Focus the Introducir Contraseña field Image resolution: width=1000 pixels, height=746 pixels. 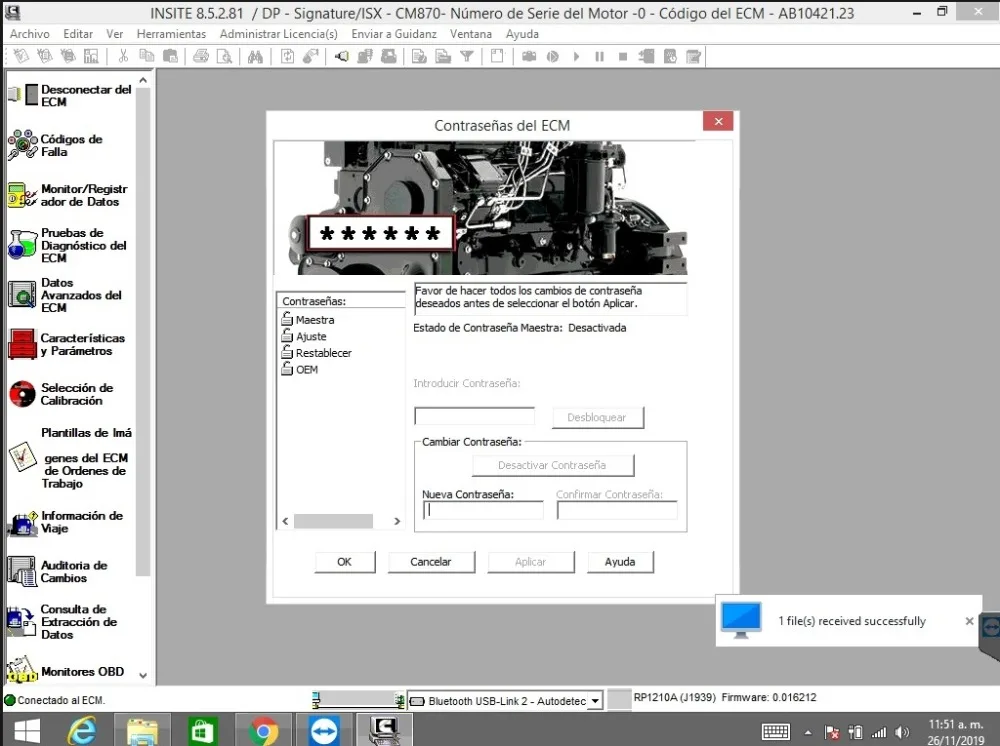point(474,416)
